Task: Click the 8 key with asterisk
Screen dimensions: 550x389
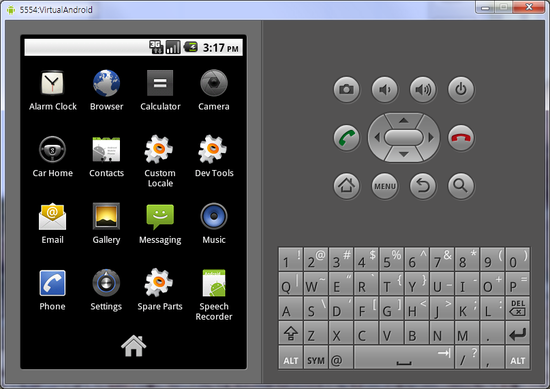Action: point(467,259)
